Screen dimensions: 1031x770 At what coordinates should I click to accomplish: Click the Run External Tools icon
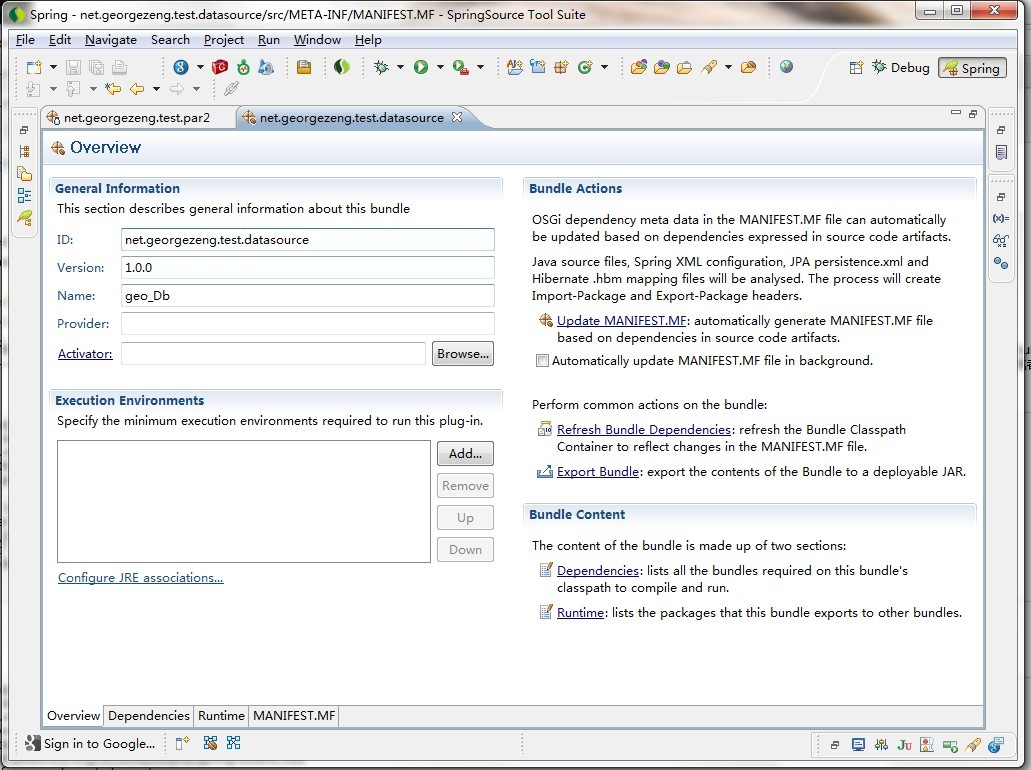tap(460, 67)
